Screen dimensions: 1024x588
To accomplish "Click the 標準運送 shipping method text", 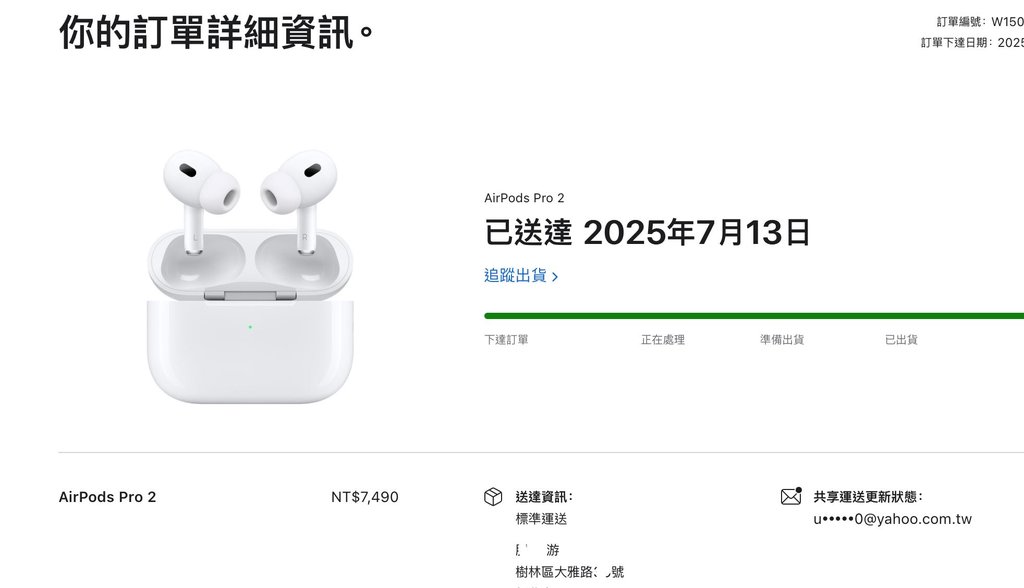I will coord(541,519).
